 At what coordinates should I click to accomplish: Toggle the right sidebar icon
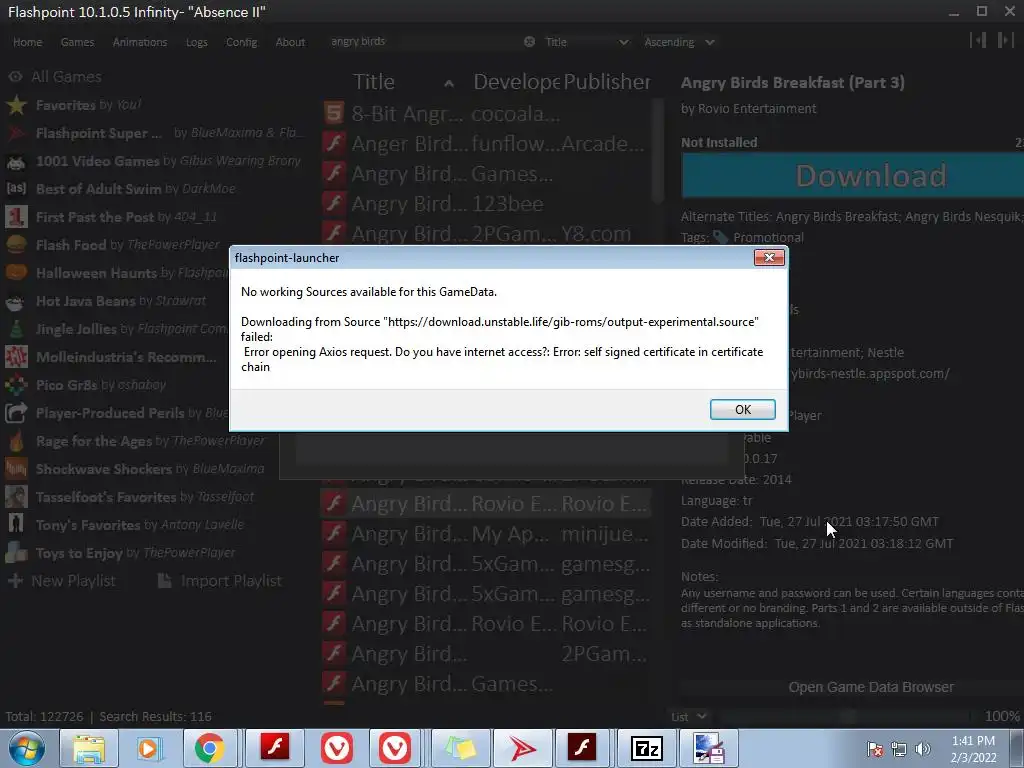(1005, 40)
